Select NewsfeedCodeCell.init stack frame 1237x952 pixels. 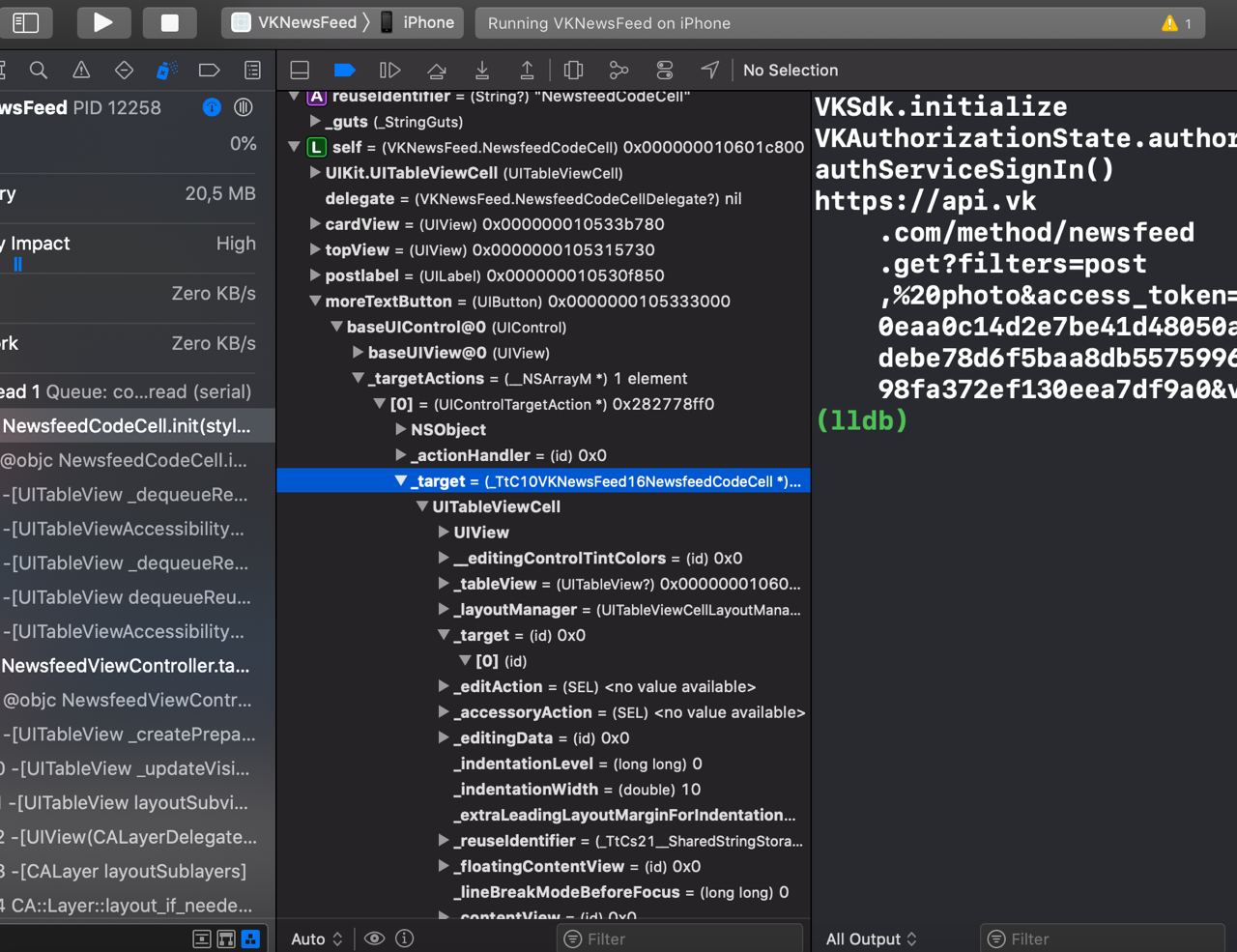(x=137, y=426)
